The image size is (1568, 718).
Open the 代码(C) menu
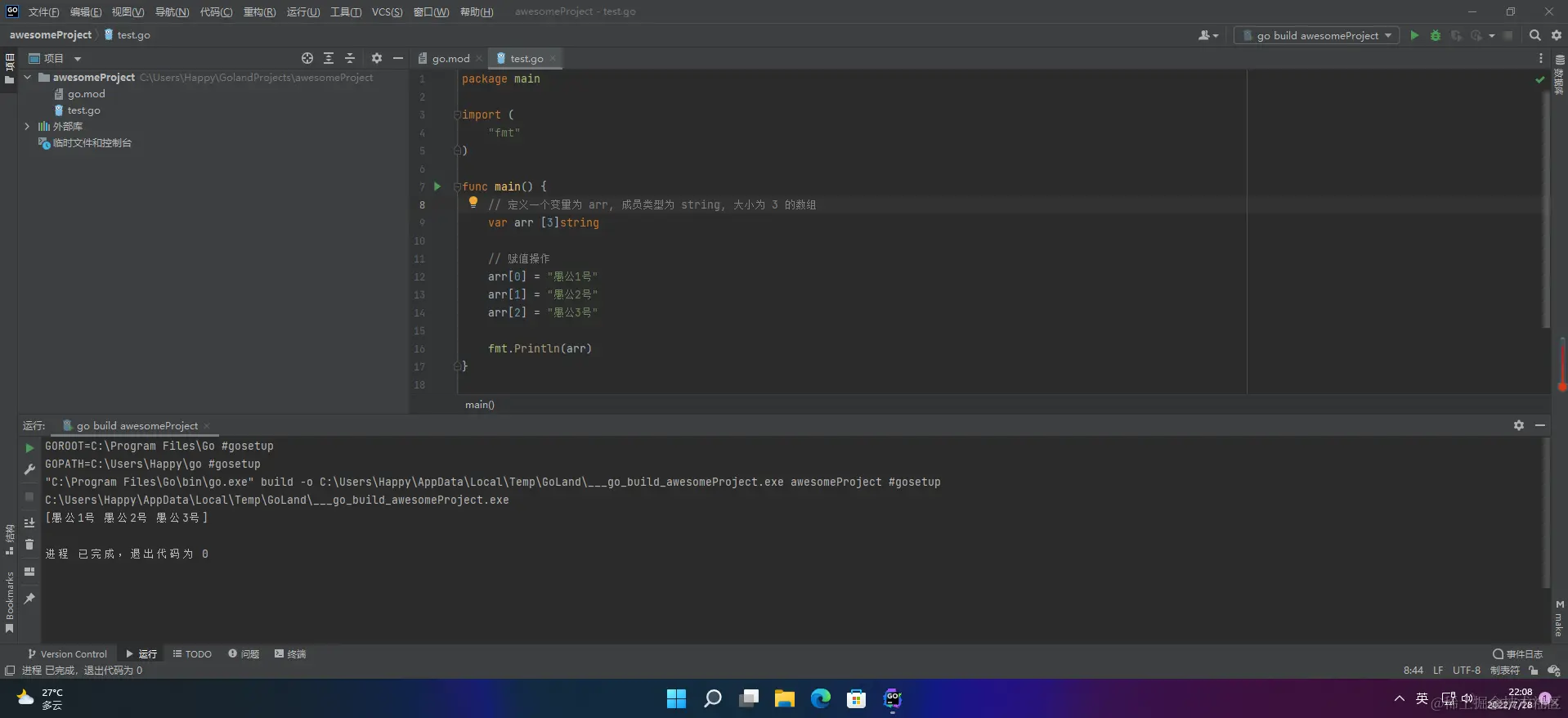216,11
